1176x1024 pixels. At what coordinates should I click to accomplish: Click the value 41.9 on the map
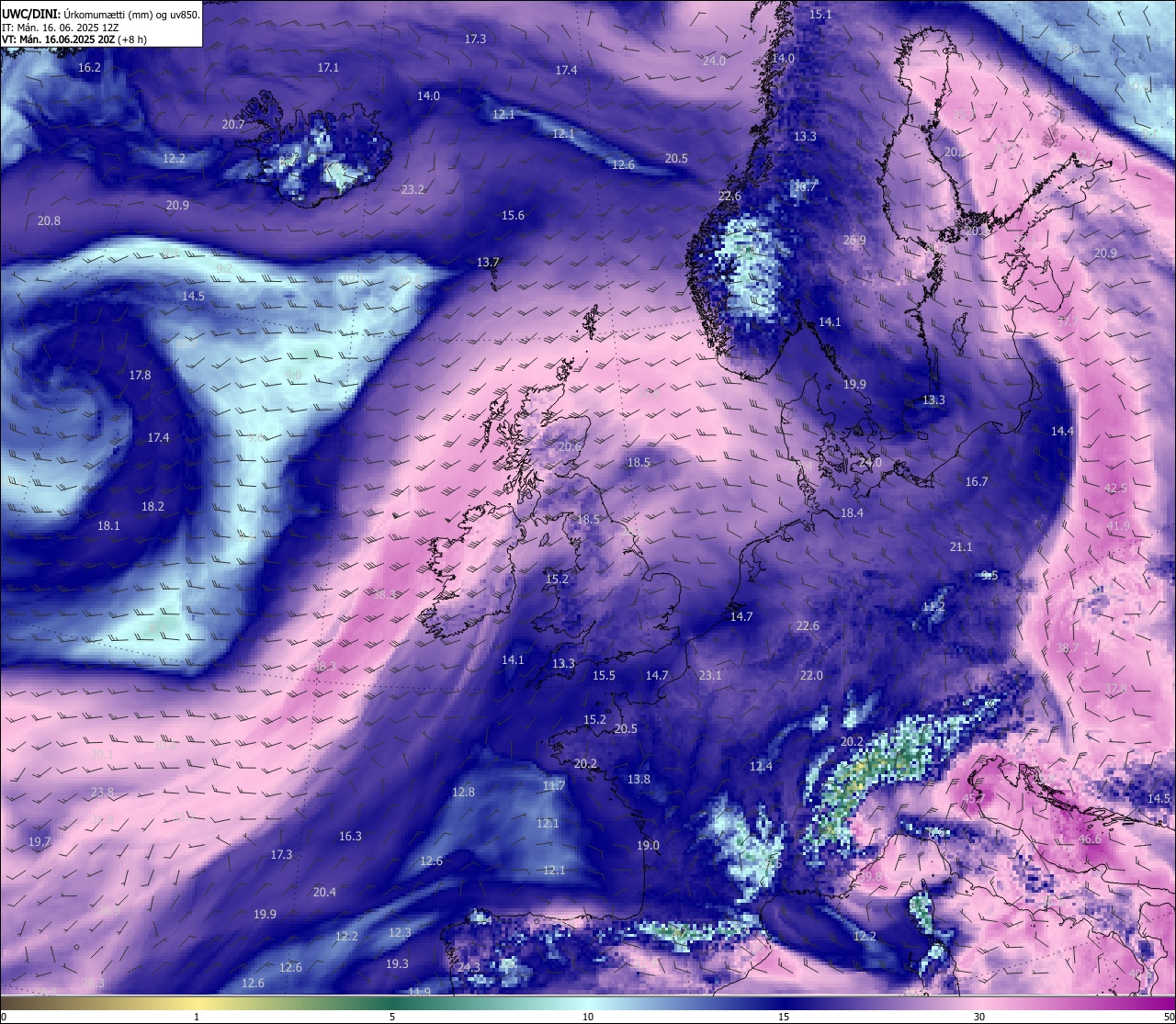(1118, 526)
